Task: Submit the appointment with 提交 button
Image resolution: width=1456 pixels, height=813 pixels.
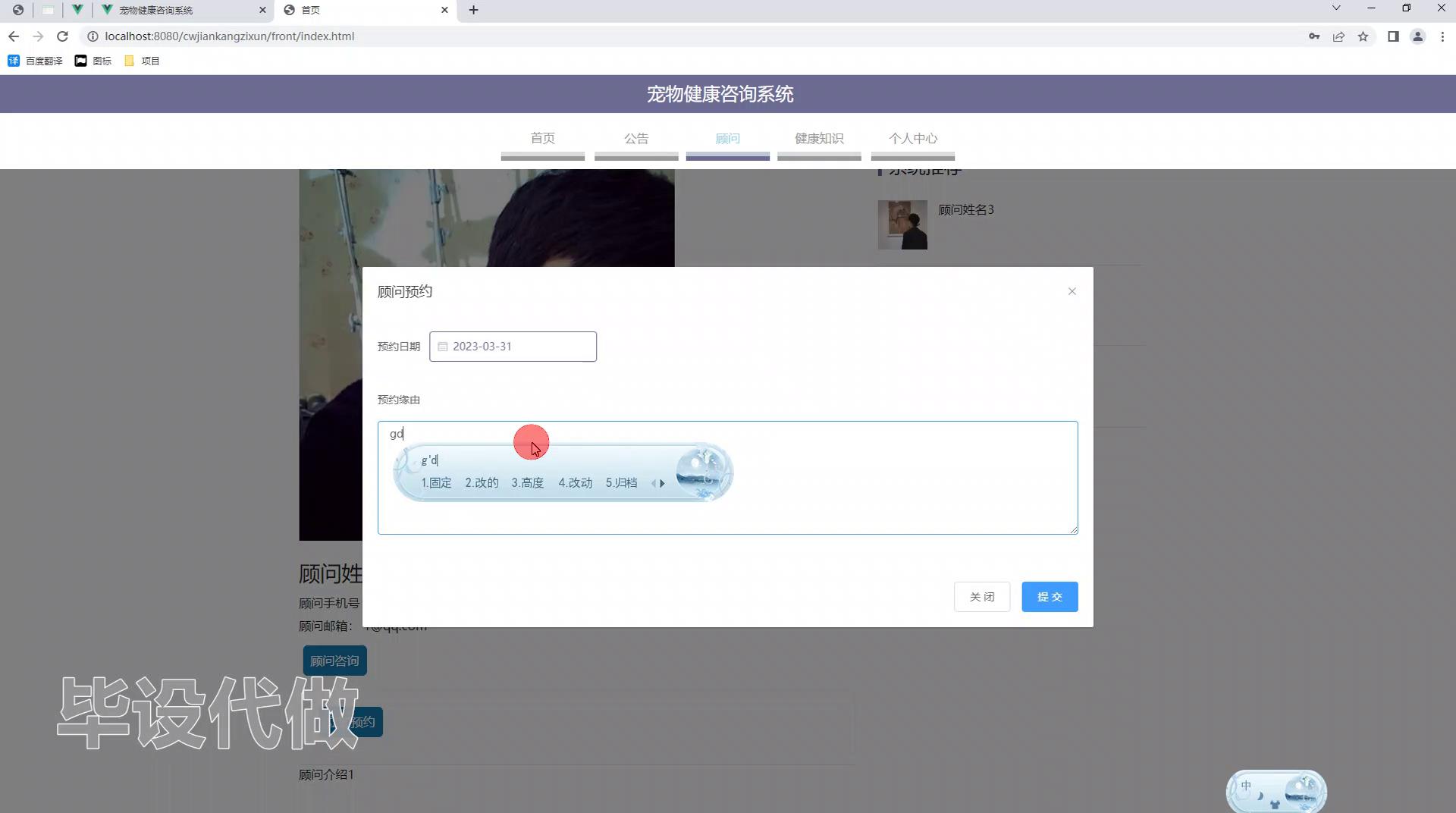Action: [1050, 597]
